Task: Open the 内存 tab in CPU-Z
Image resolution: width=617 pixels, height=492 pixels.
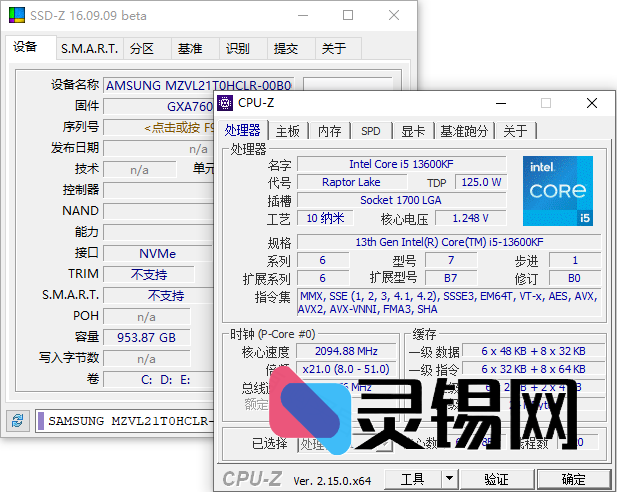Action: (330, 131)
